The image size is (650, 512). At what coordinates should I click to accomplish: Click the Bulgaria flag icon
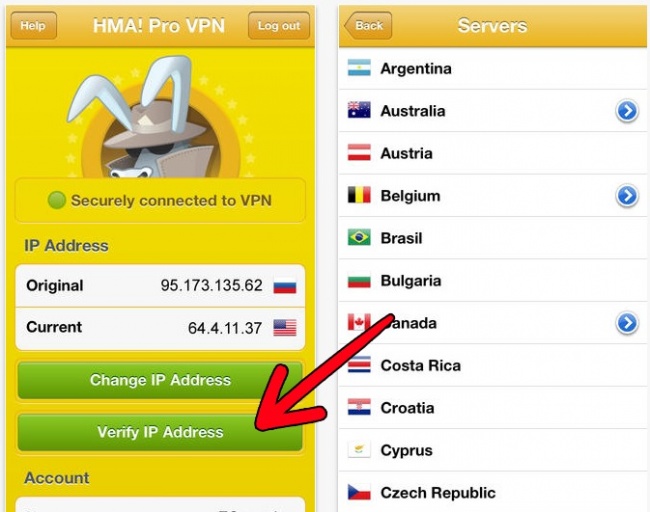tap(359, 280)
